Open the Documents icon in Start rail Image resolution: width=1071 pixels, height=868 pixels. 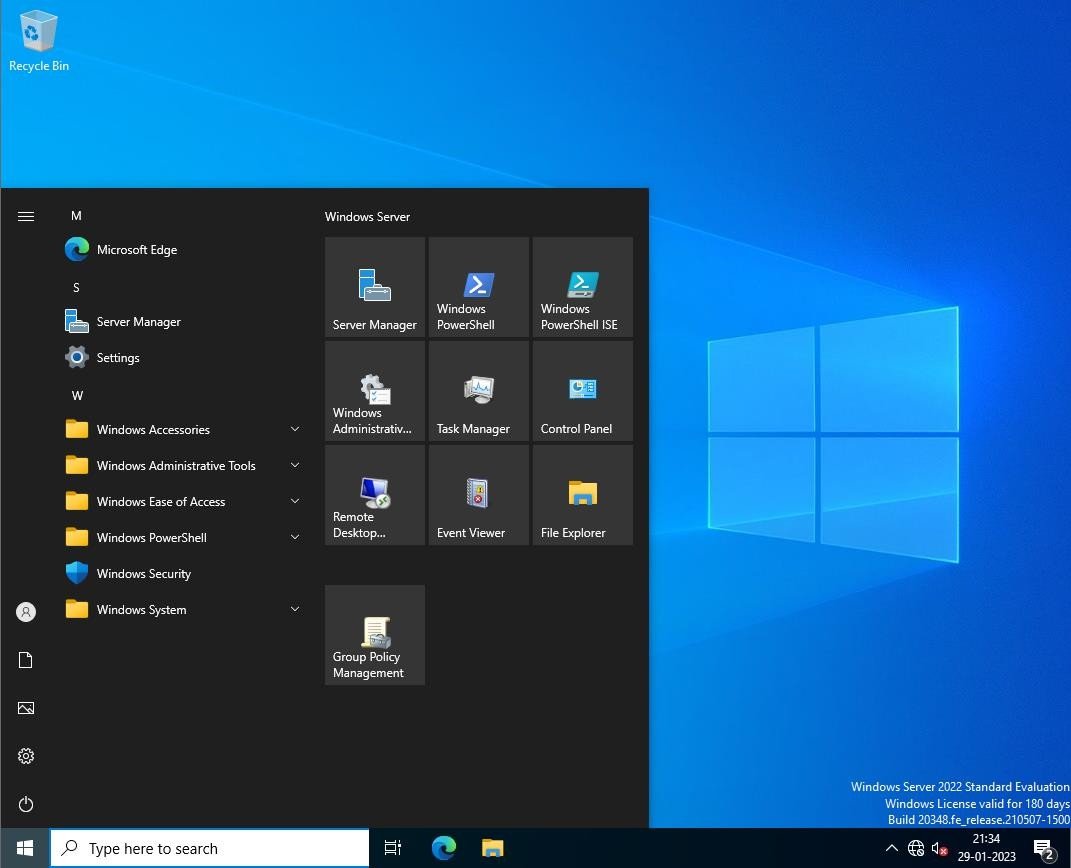(x=26, y=660)
